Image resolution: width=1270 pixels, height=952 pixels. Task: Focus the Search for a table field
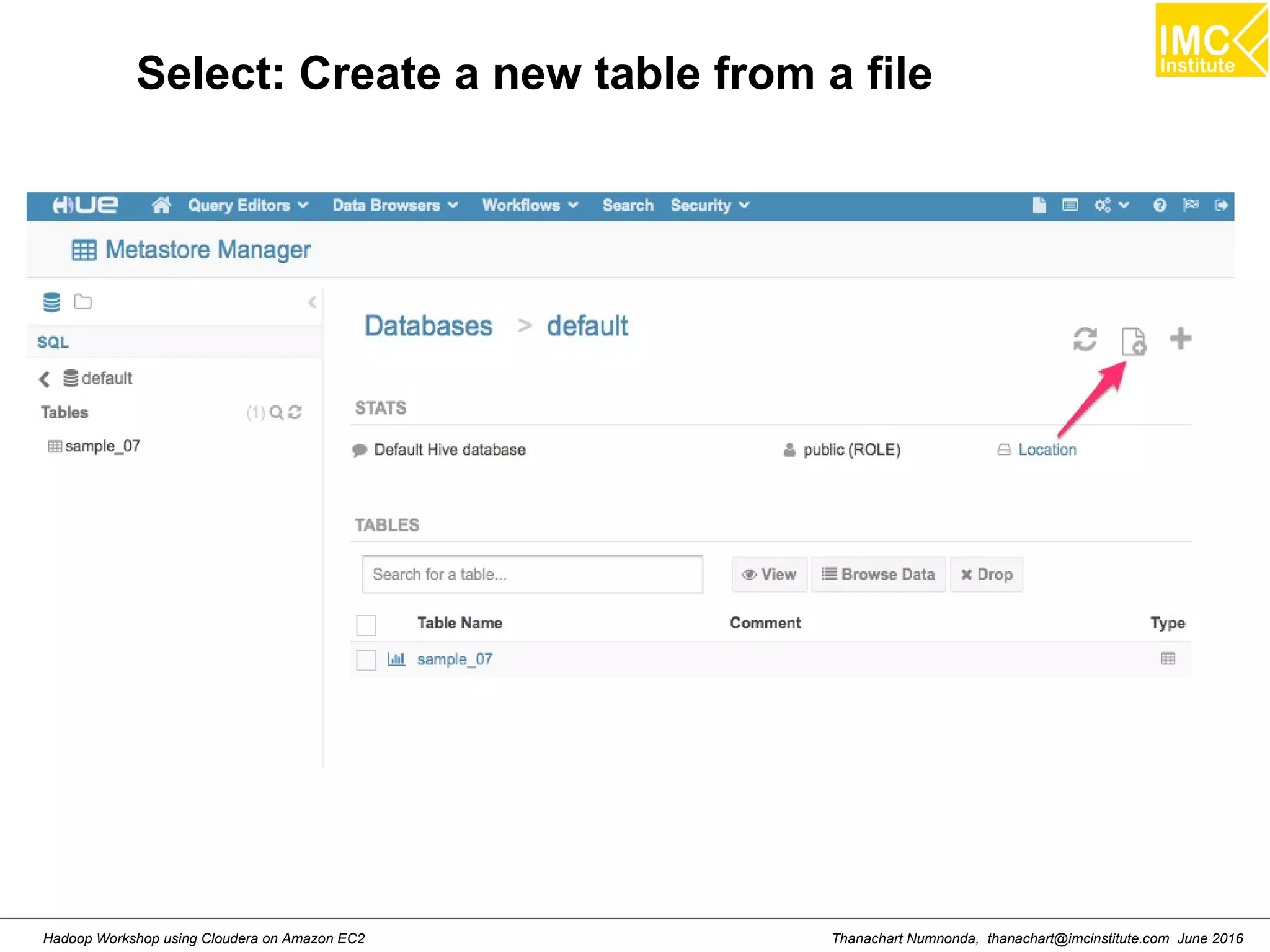pyautogui.click(x=532, y=575)
